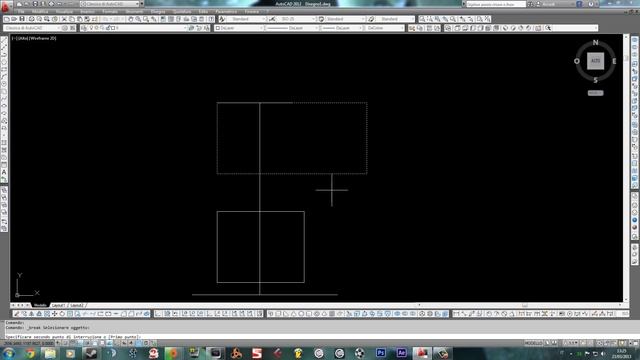Click the Erase tool in the Modify toolbar
This screenshot has width=640, height=360.
tap(17, 314)
